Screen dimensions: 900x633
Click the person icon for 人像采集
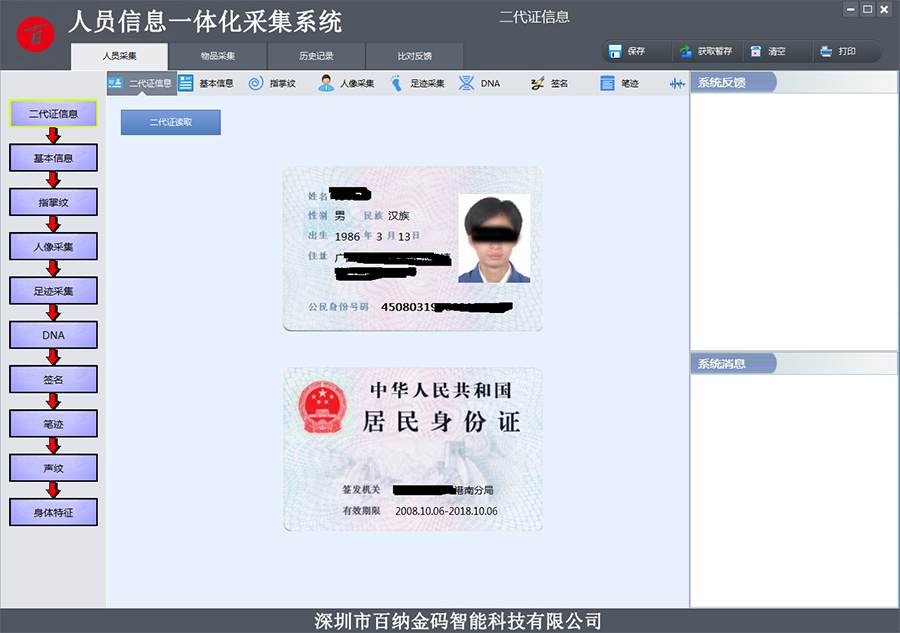coord(325,83)
